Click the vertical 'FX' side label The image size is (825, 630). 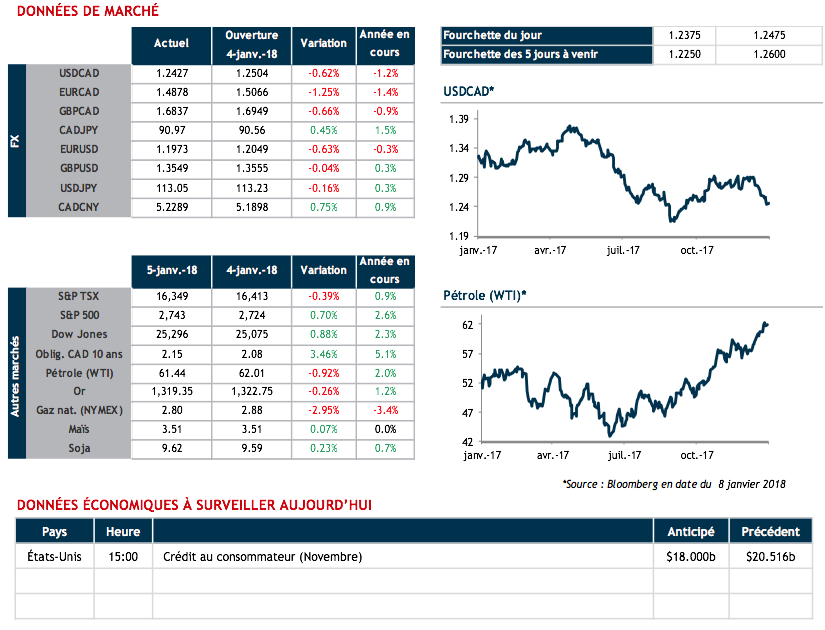(x=16, y=140)
